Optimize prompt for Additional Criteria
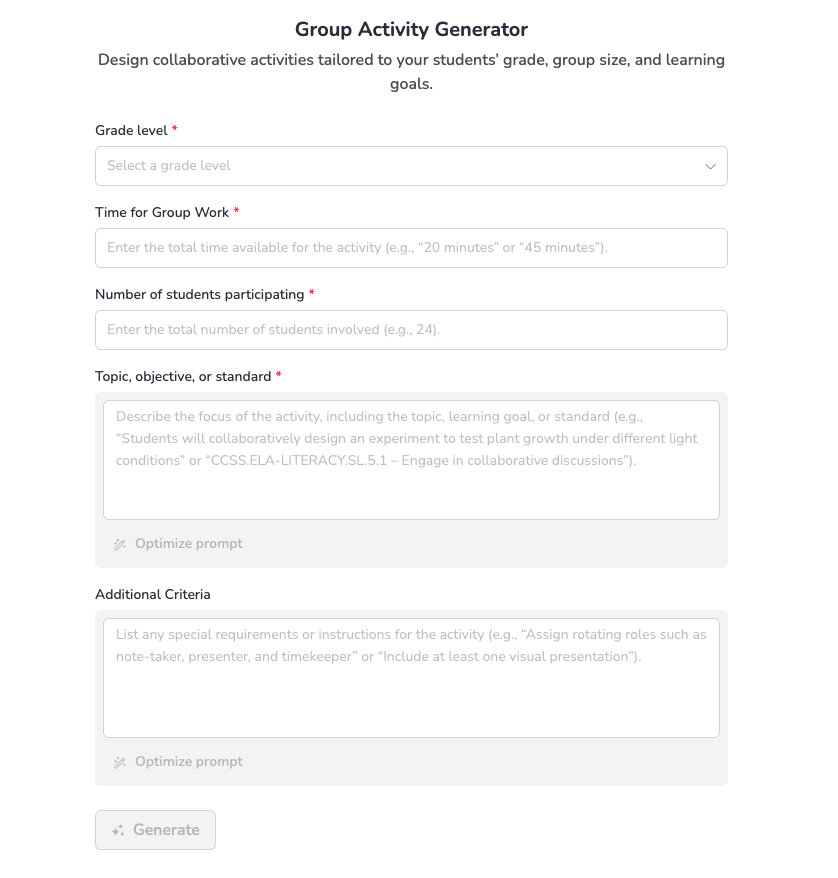This screenshot has height=878, width=838. (188, 762)
